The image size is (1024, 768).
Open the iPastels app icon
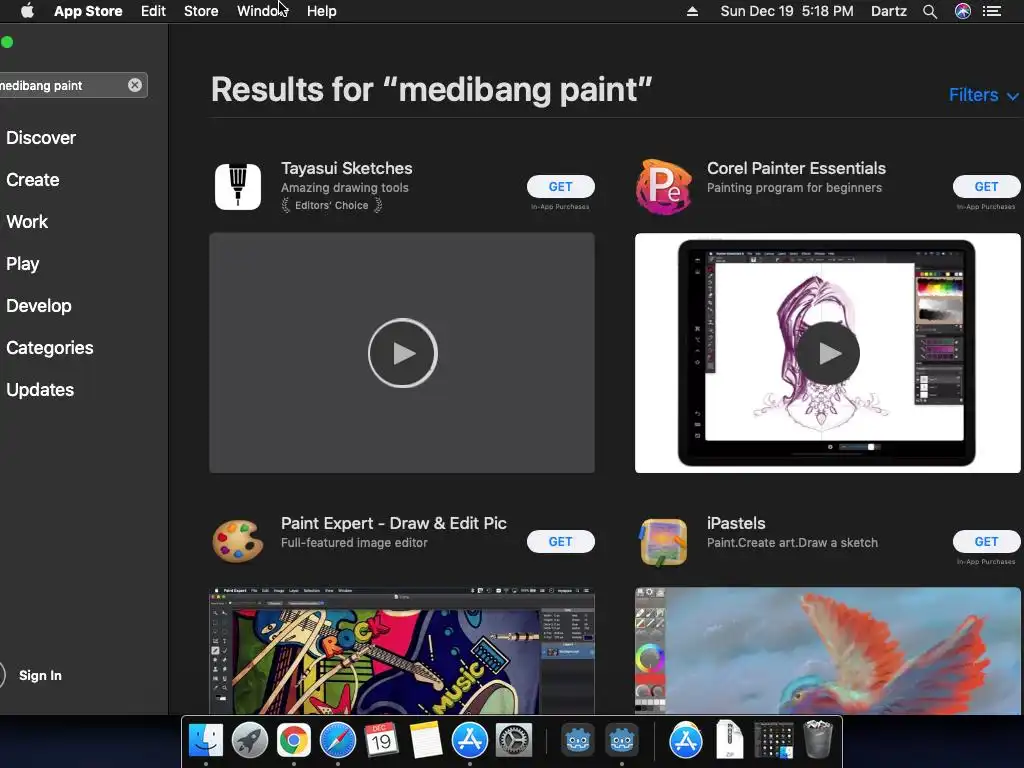[664, 541]
